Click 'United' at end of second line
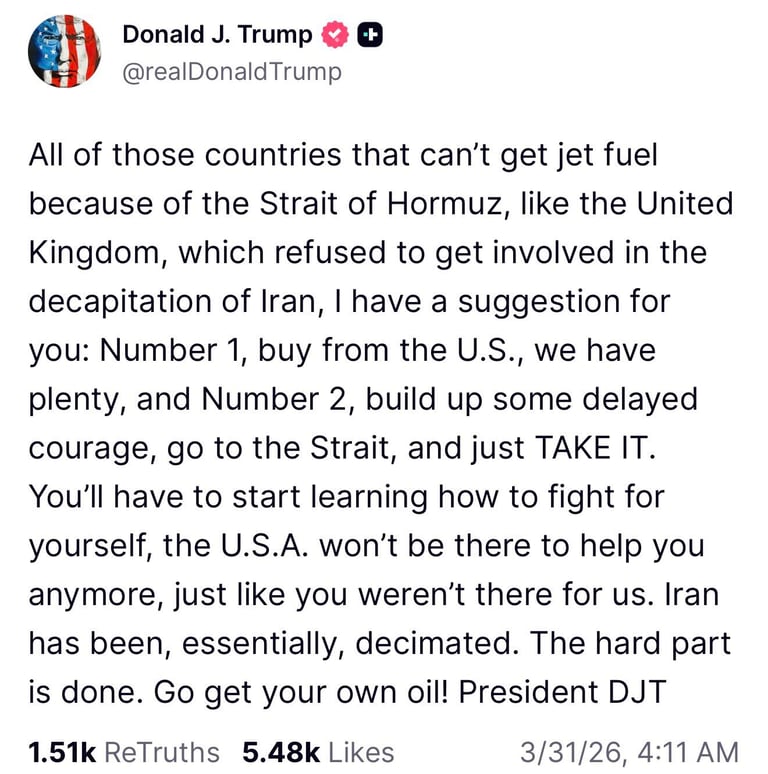This screenshot has height=774, width=768. (x=684, y=204)
